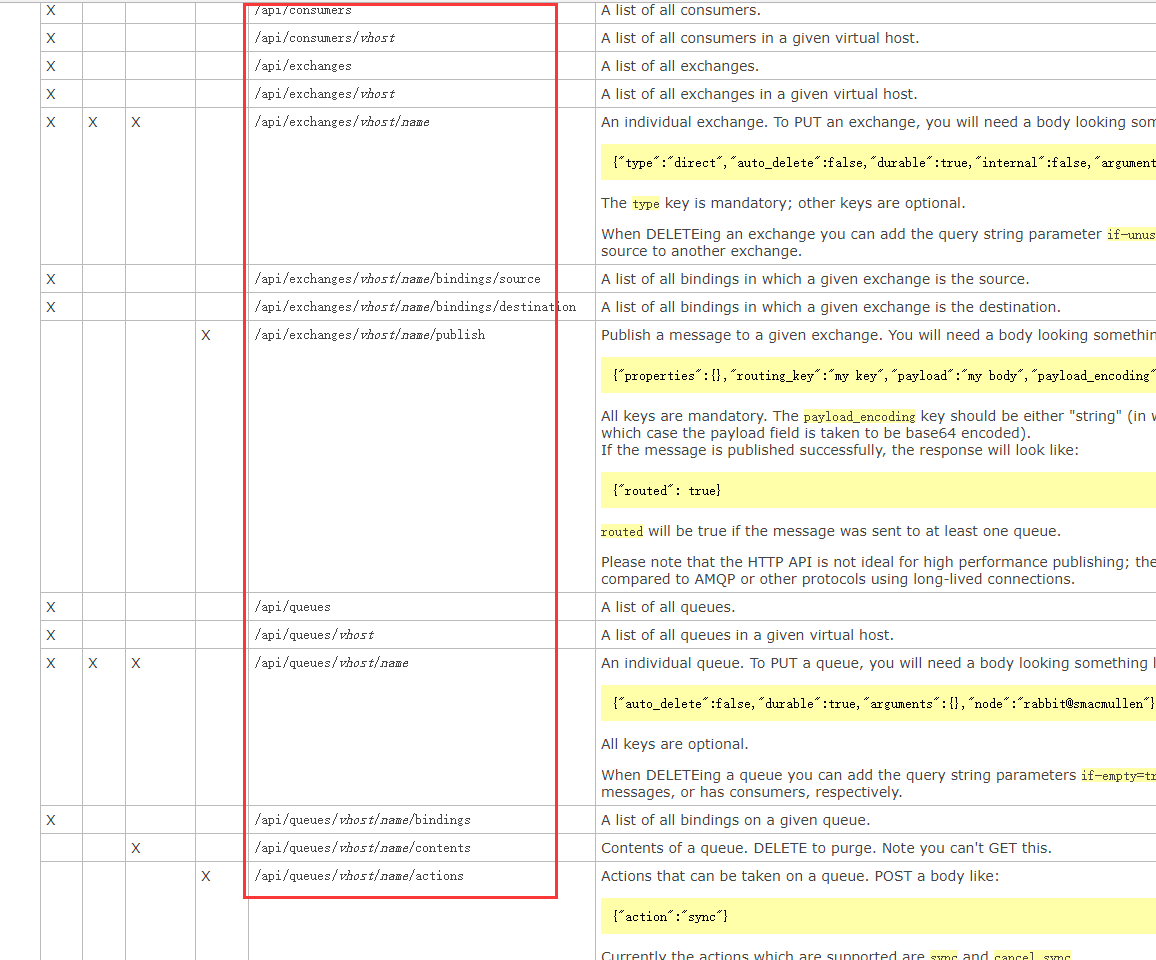Viewport: 1156px width, 960px height.
Task: Click 'A list of all exchanges in a given virtual host' text
Action: (x=759, y=94)
